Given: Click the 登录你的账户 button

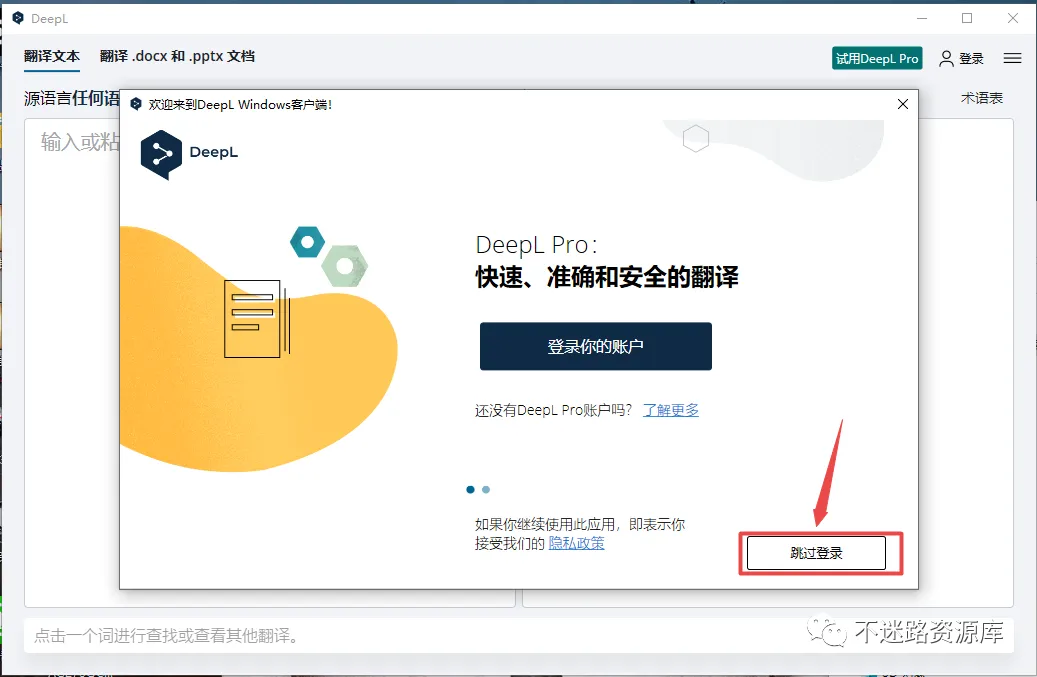Looking at the screenshot, I should click(596, 346).
